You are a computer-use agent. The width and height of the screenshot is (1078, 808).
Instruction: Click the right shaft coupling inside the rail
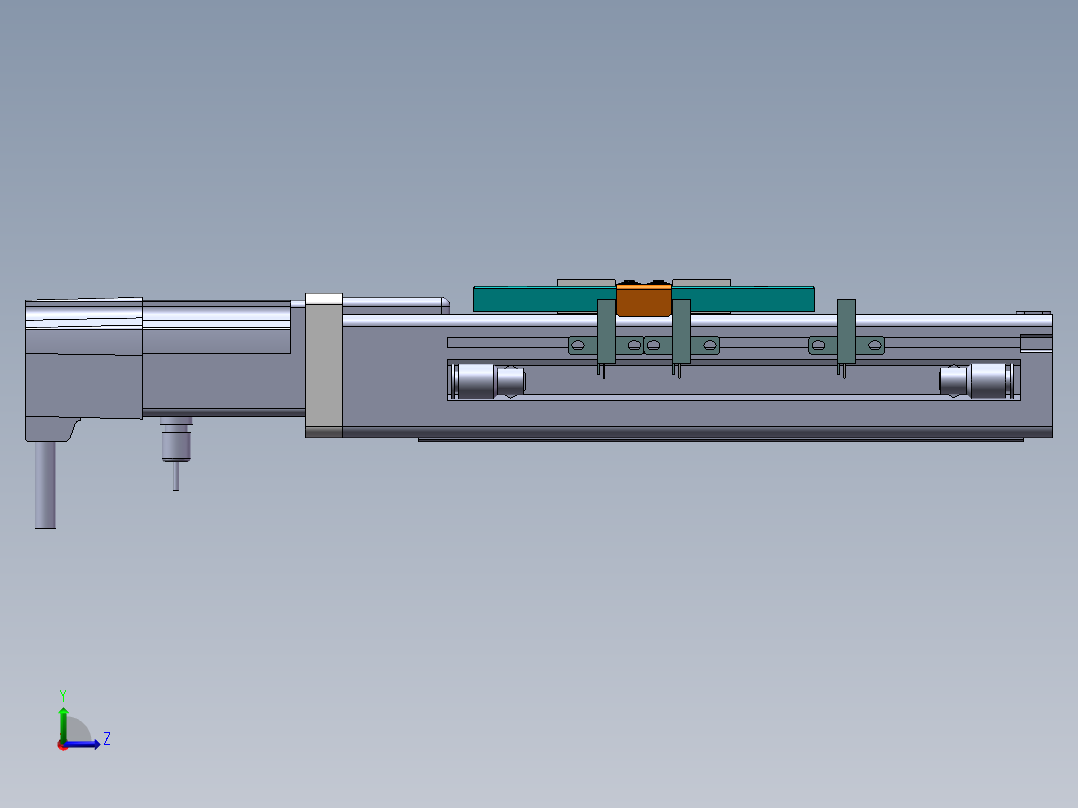[977, 380]
